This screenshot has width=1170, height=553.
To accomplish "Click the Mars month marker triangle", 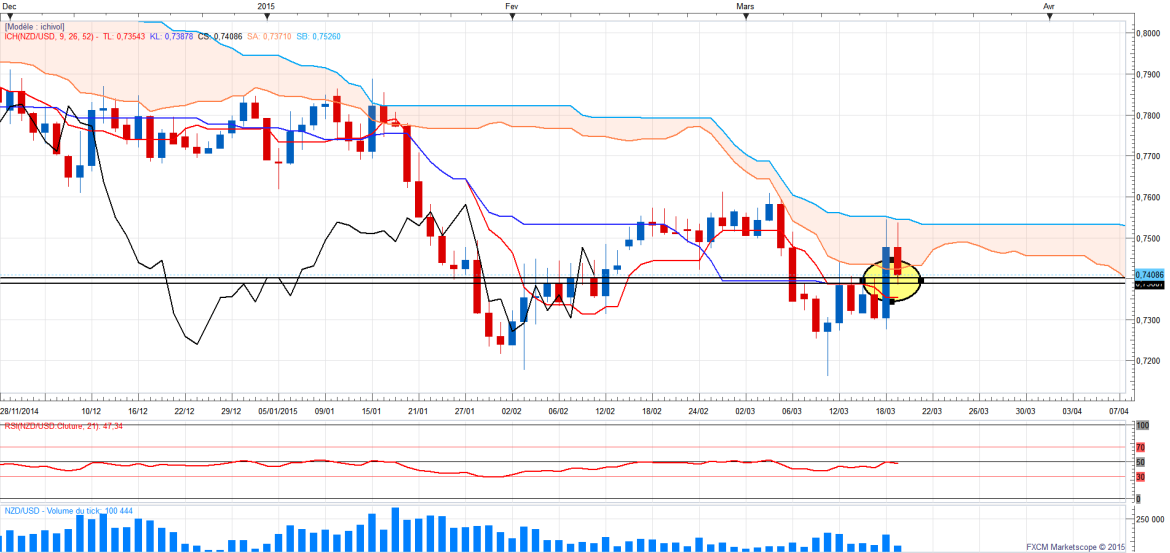I will [746, 16].
